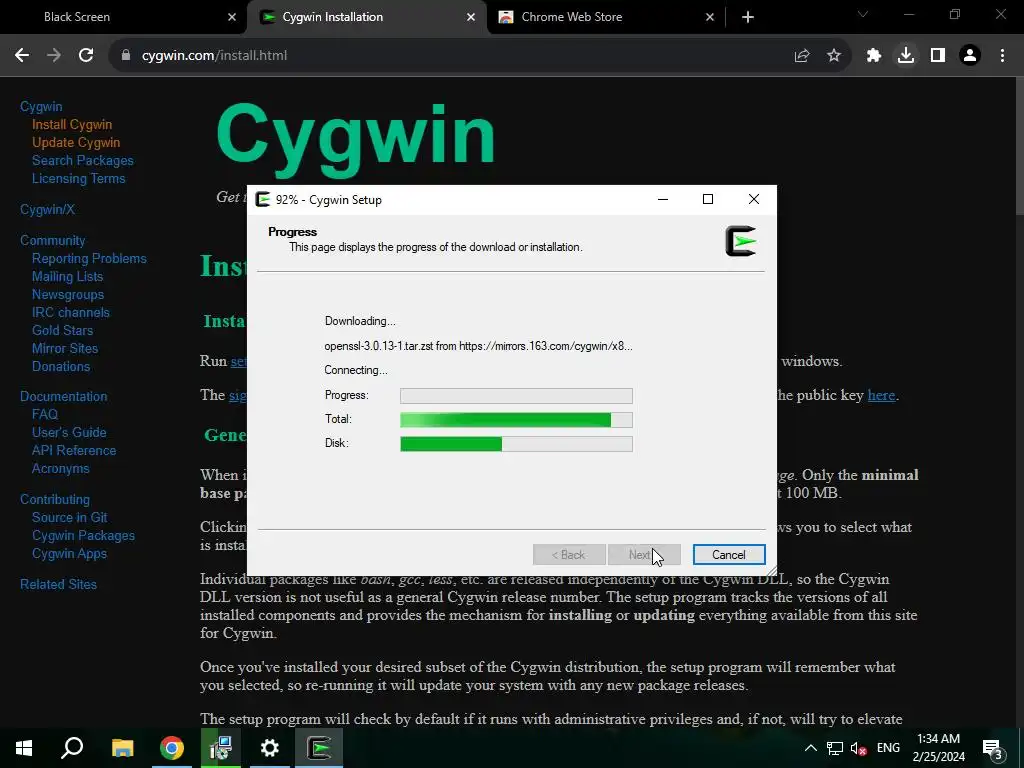1024x768 pixels.
Task: Click Cancel in Cygwin Setup
Action: 729,554
